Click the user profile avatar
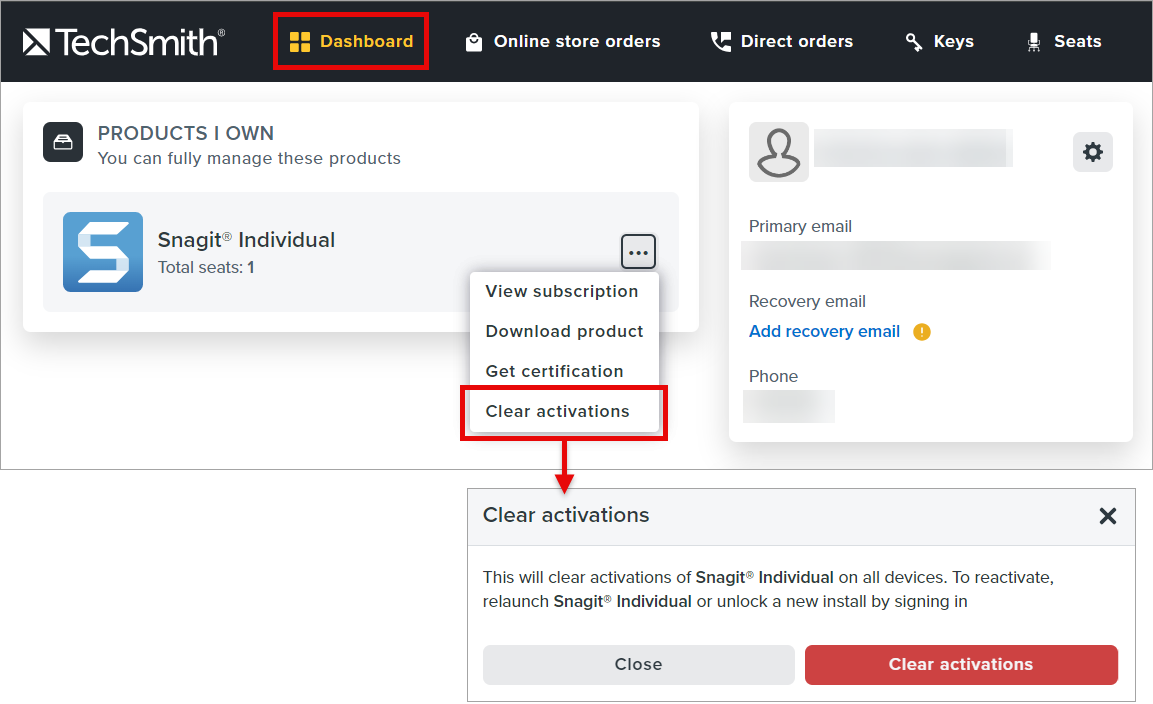1153x704 pixels. (x=779, y=152)
